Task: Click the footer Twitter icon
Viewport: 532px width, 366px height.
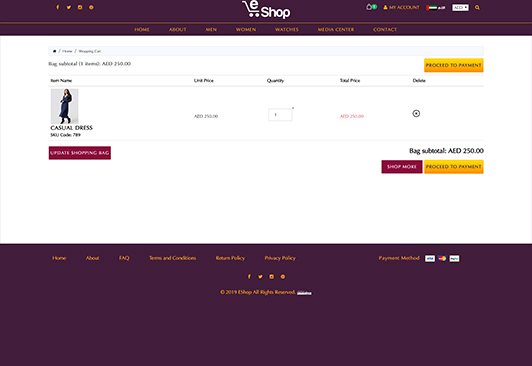Action: [x=260, y=276]
